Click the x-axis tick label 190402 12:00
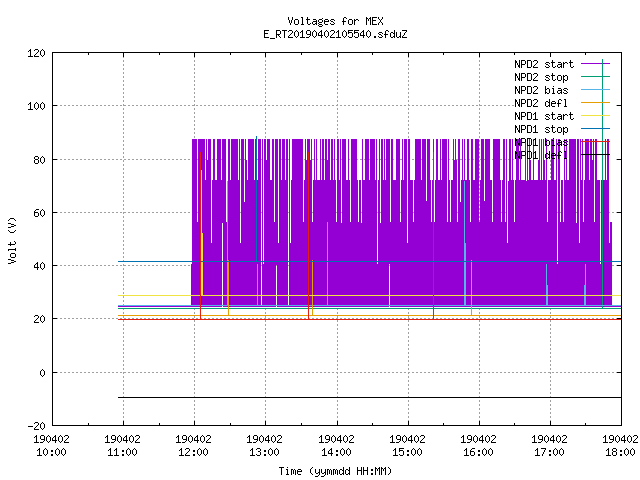Viewport: 640px width, 480px height. click(x=193, y=446)
